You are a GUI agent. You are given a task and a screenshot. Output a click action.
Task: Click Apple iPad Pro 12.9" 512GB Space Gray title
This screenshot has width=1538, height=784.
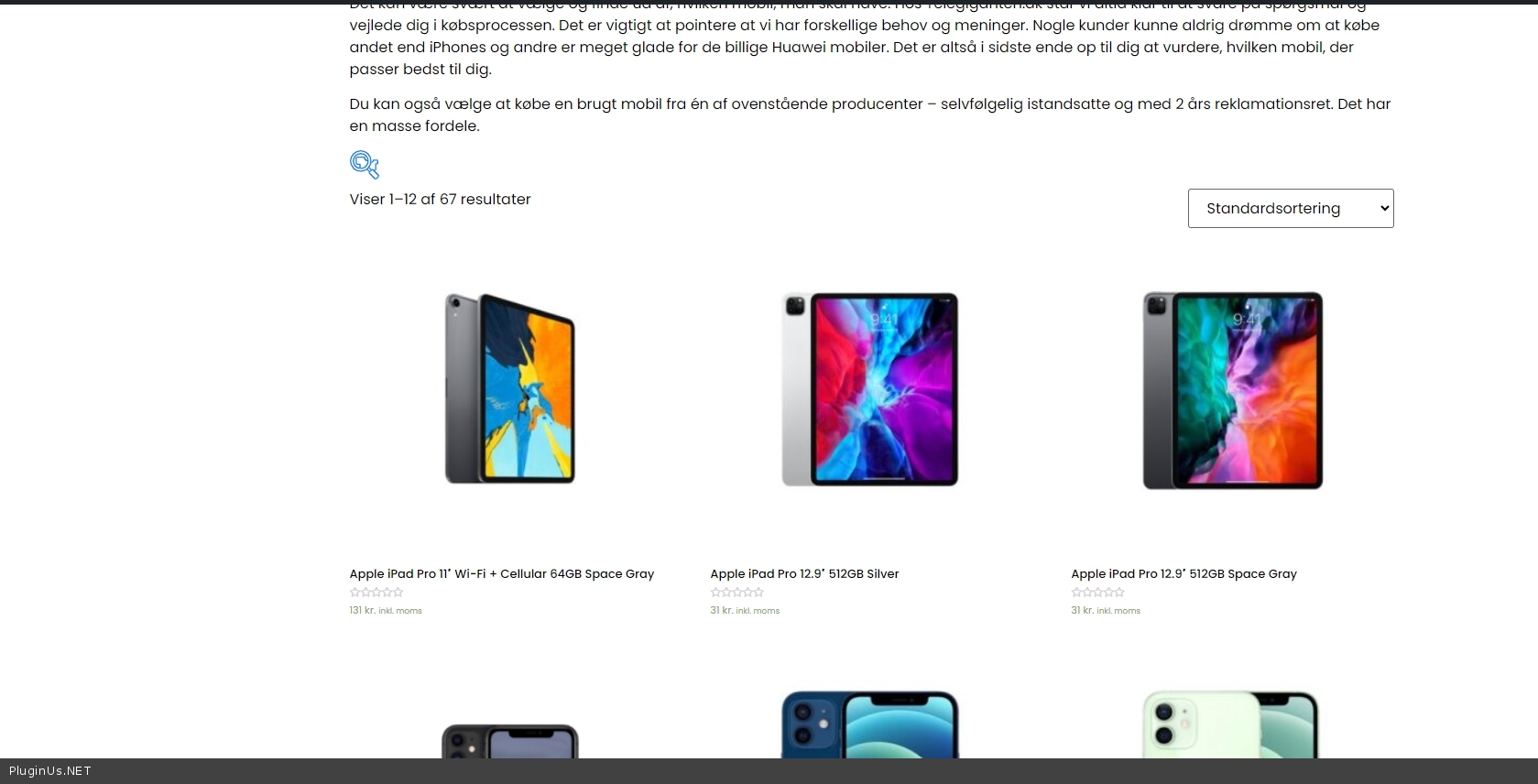(1183, 573)
